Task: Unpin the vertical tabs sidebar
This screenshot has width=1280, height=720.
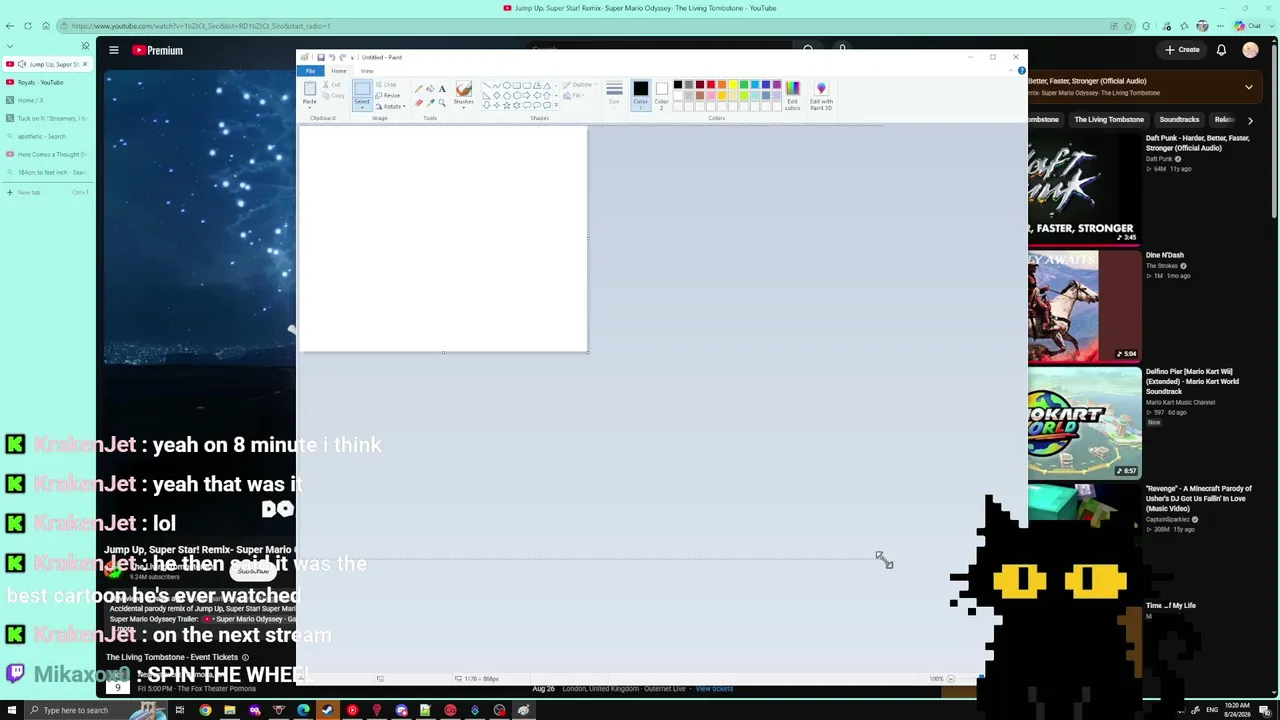Action: tap(85, 45)
